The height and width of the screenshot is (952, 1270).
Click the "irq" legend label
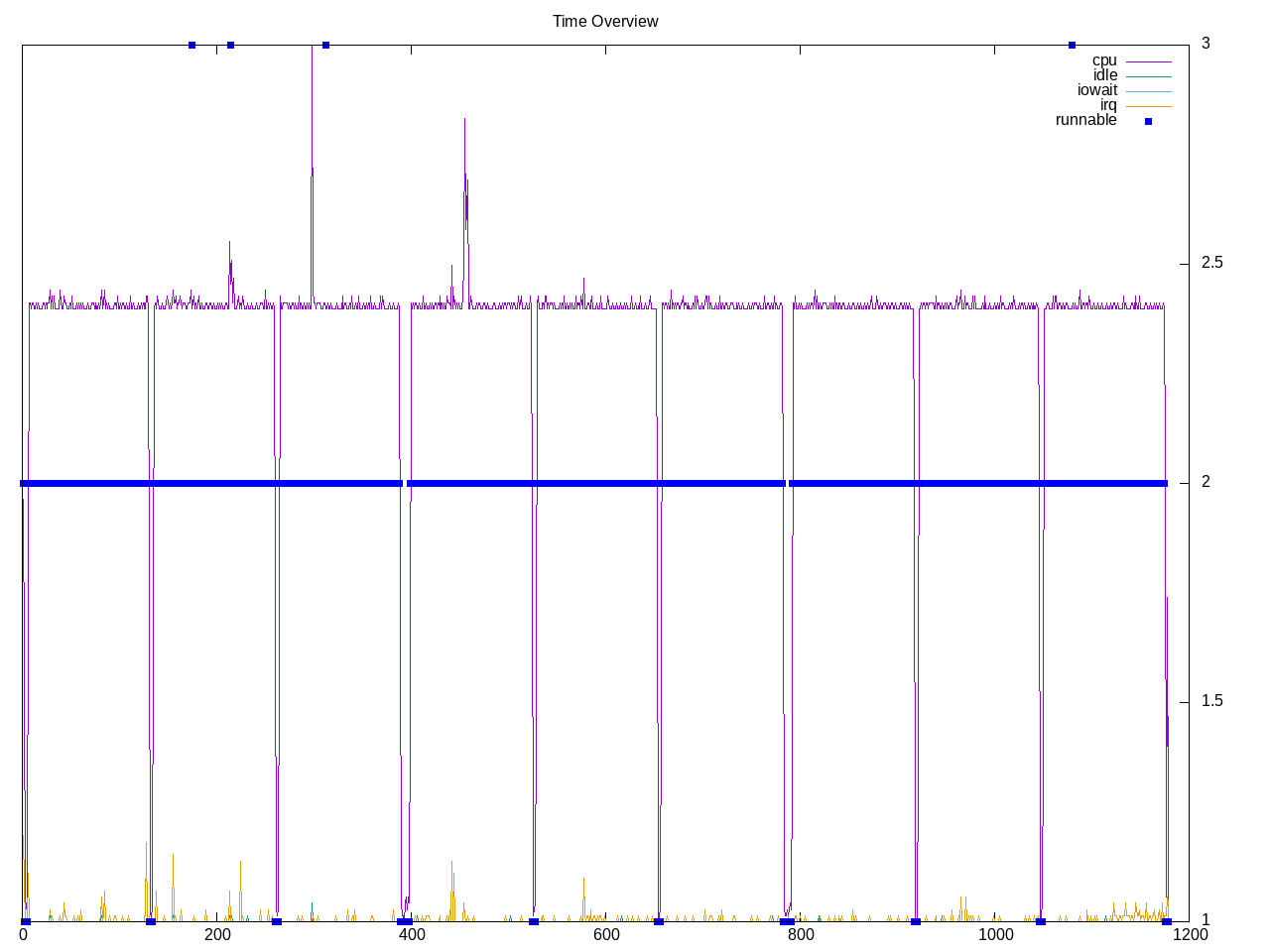click(1108, 105)
